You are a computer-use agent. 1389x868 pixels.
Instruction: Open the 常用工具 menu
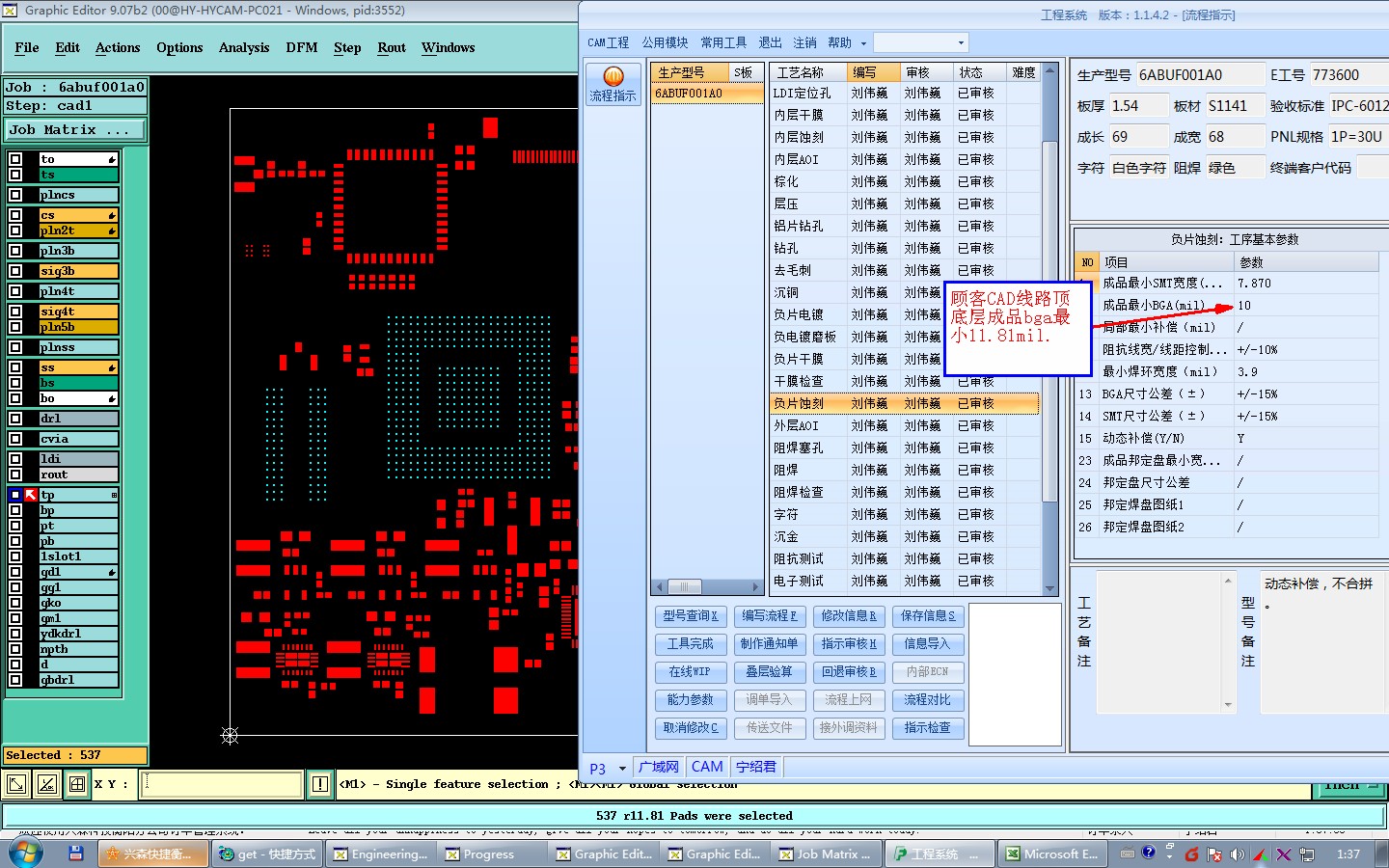(723, 42)
